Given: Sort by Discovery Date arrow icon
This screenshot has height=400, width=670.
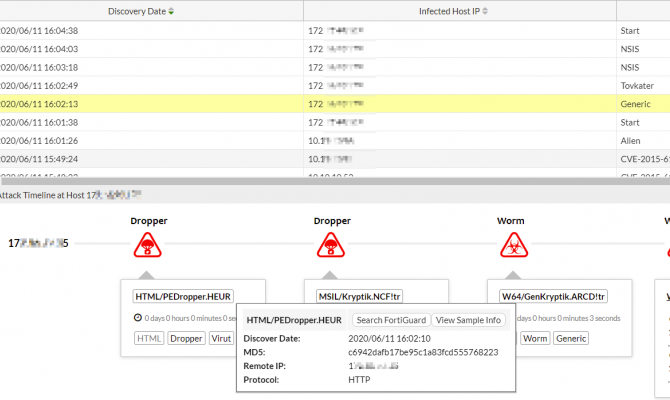Looking at the screenshot, I should (171, 12).
